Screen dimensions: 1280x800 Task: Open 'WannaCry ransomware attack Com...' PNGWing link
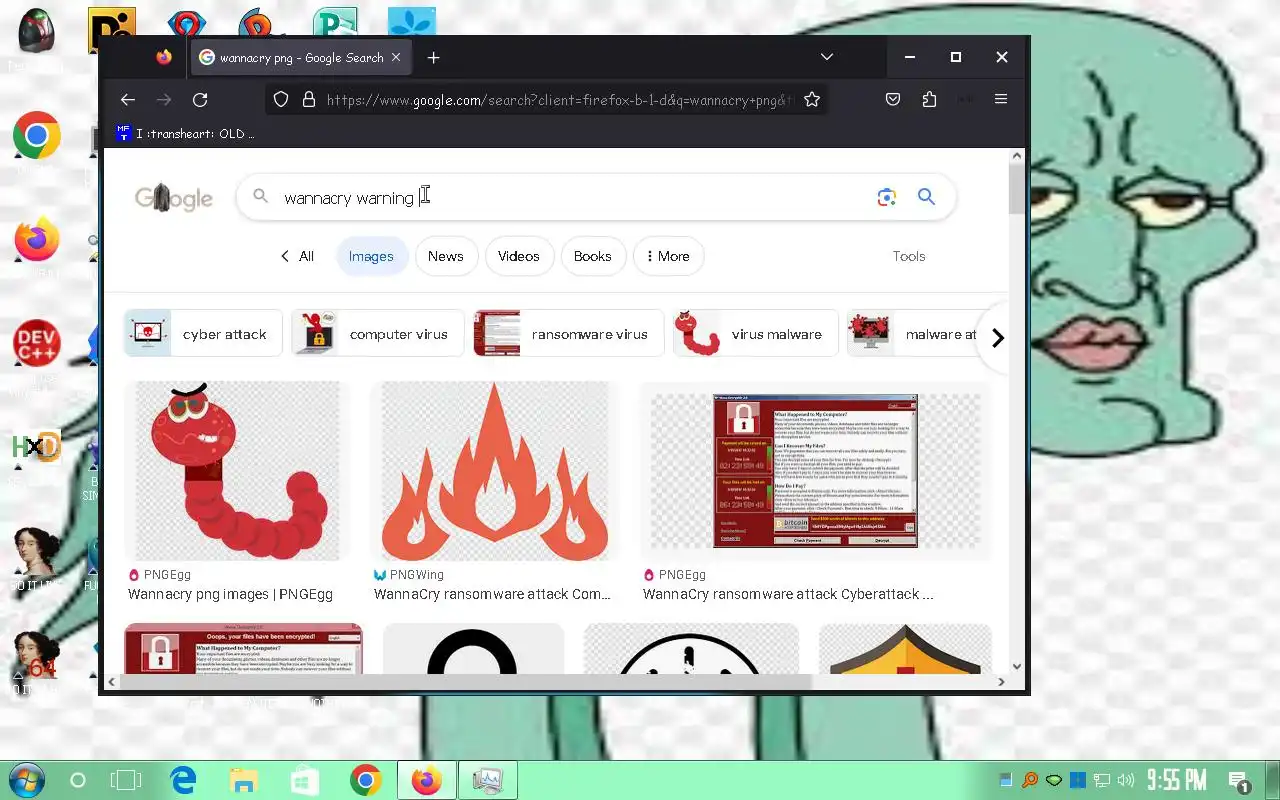(x=492, y=594)
